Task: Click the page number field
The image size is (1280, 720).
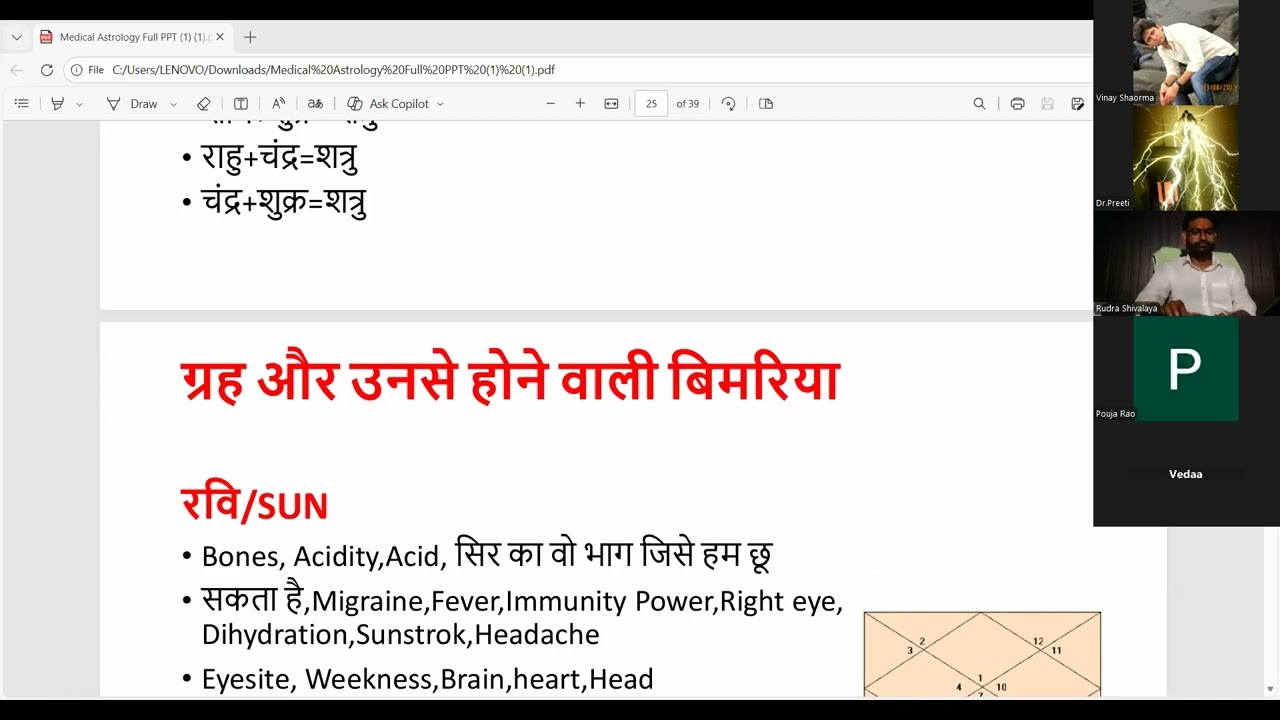Action: coord(651,104)
